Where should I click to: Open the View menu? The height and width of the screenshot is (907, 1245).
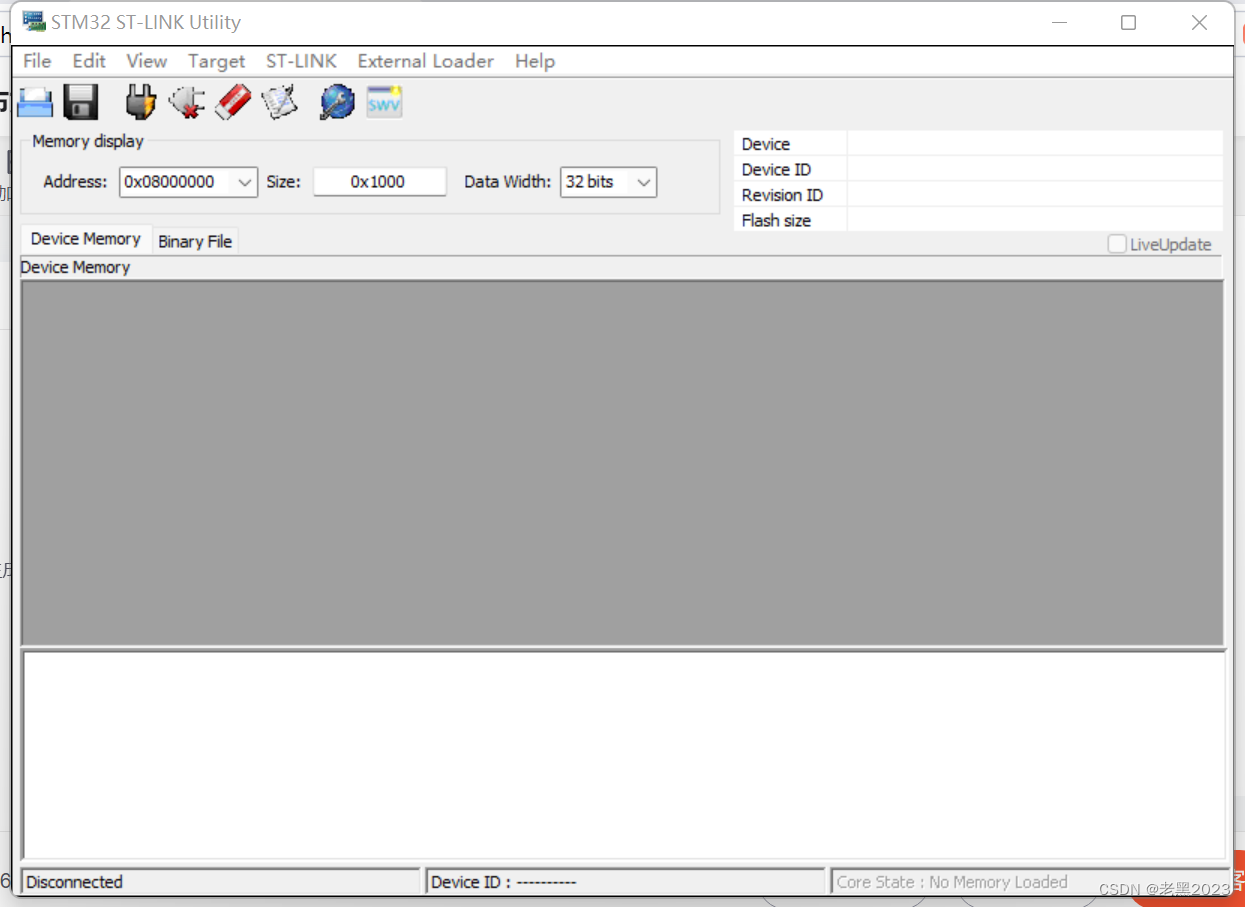click(147, 61)
